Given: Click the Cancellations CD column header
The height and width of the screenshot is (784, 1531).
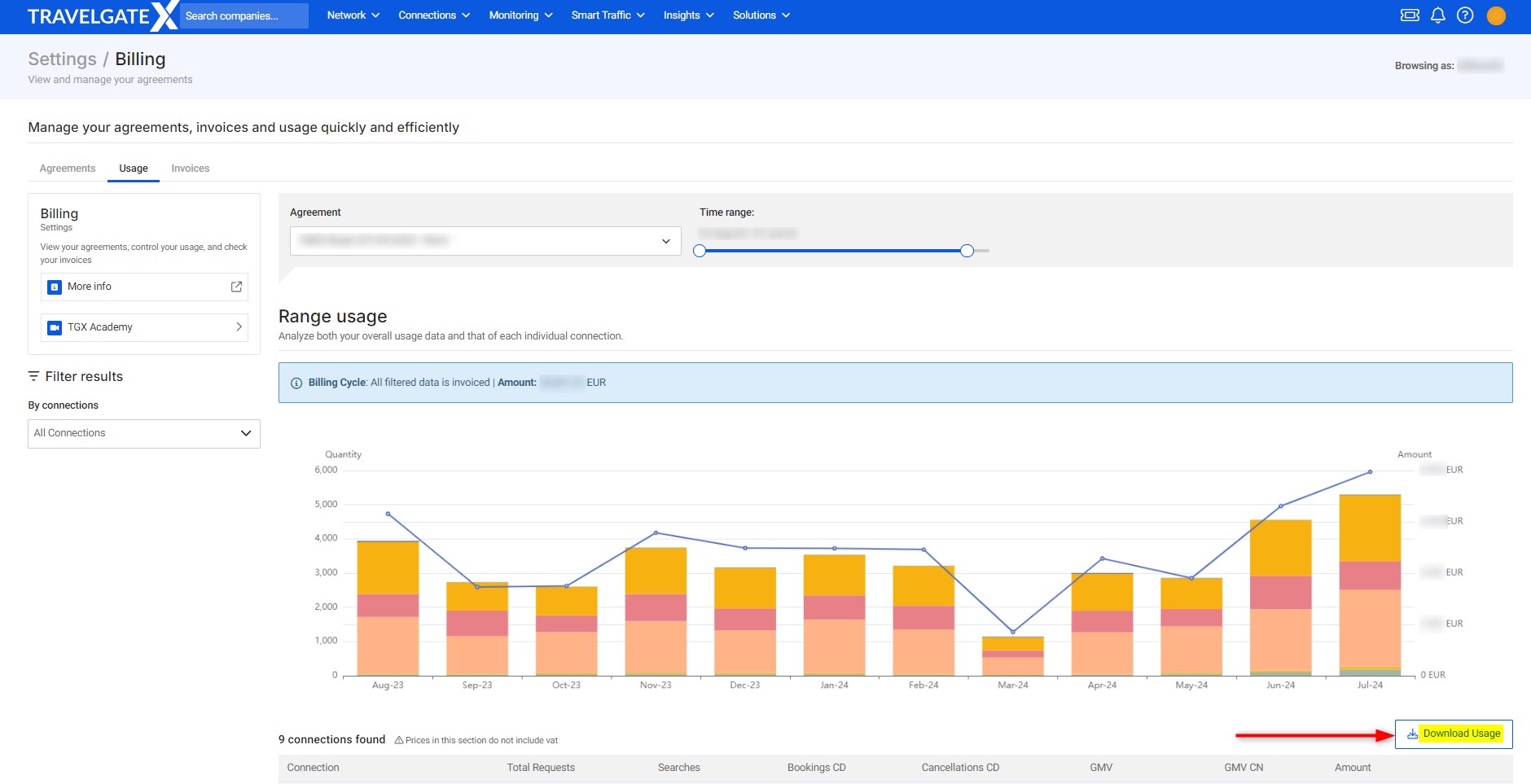Looking at the screenshot, I should (960, 768).
